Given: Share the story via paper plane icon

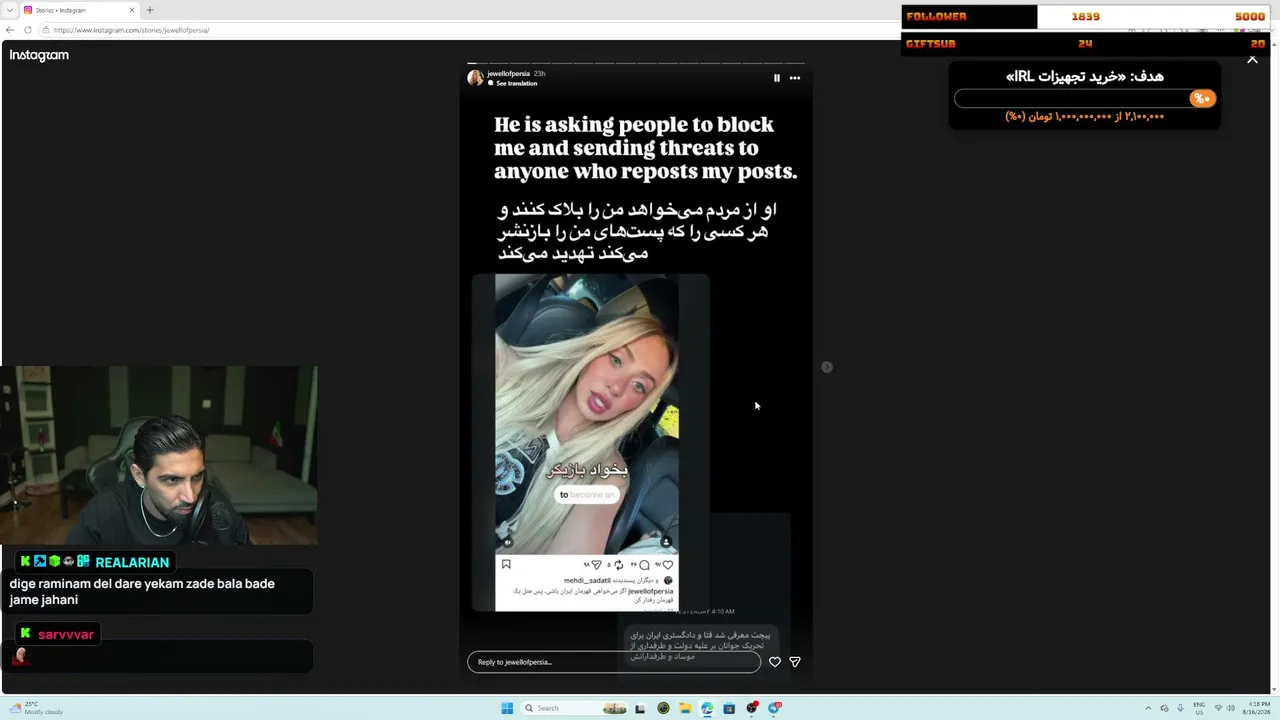Looking at the screenshot, I should click(795, 662).
